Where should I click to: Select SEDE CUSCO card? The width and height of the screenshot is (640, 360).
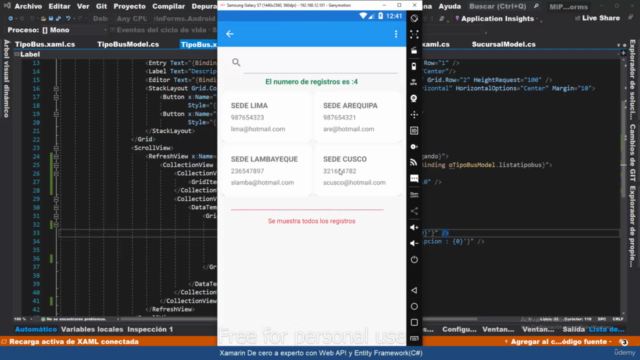point(358,171)
